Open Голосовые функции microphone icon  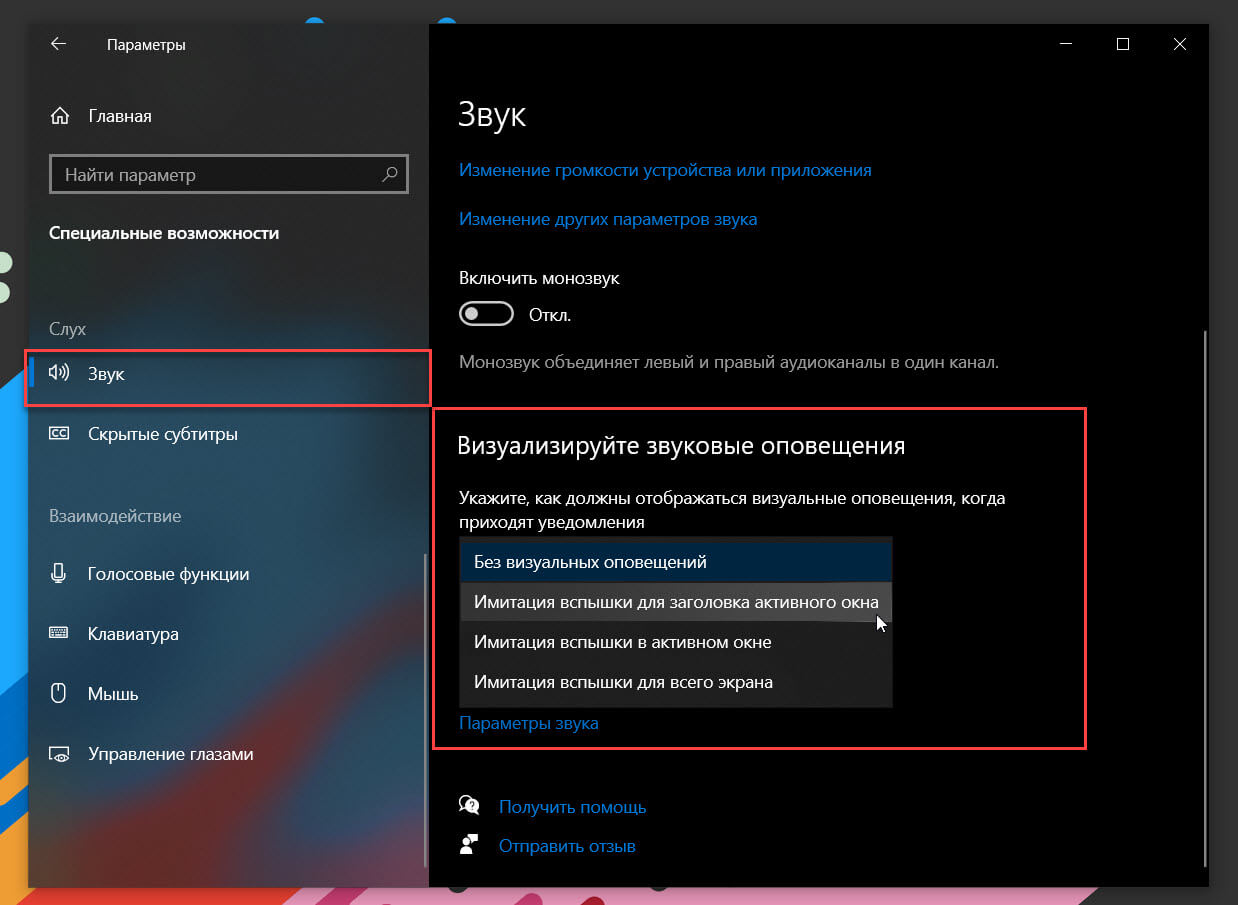59,574
